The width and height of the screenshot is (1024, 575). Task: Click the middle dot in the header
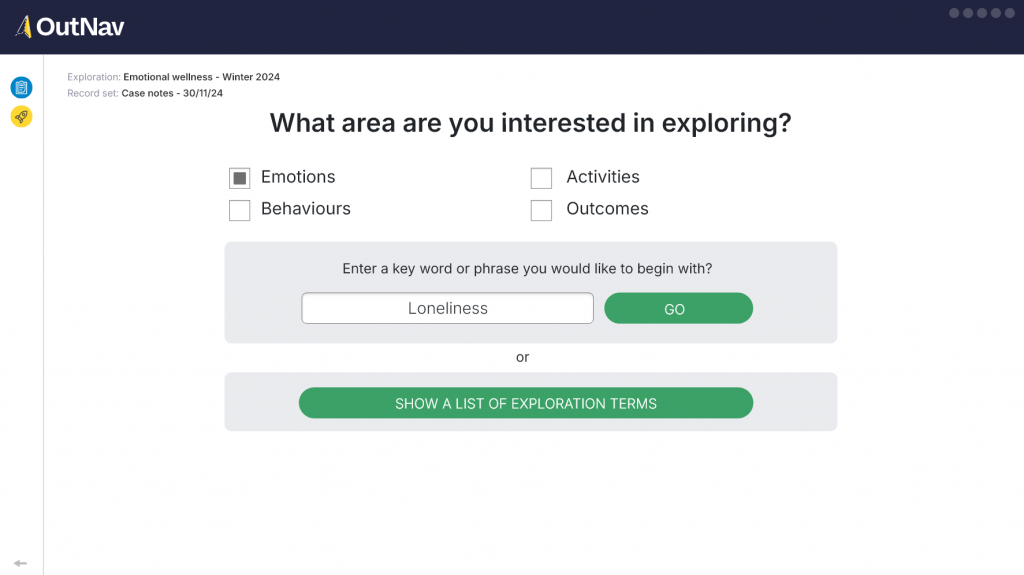(x=982, y=13)
